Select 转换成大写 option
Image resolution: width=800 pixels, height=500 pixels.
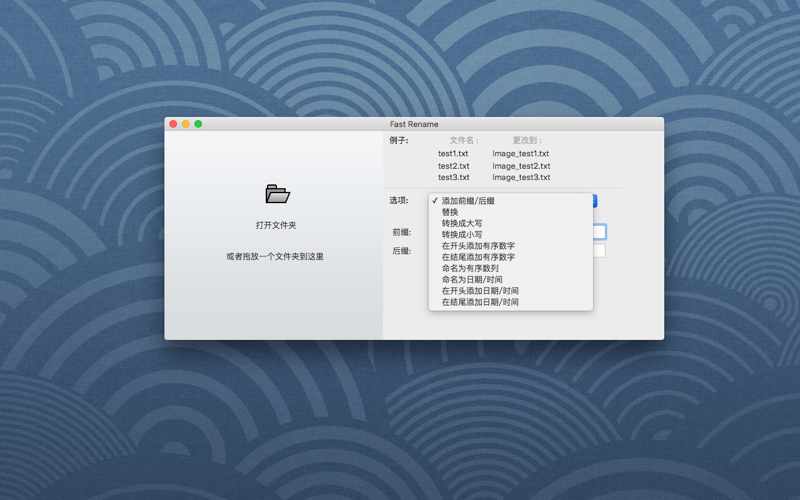coord(511,223)
